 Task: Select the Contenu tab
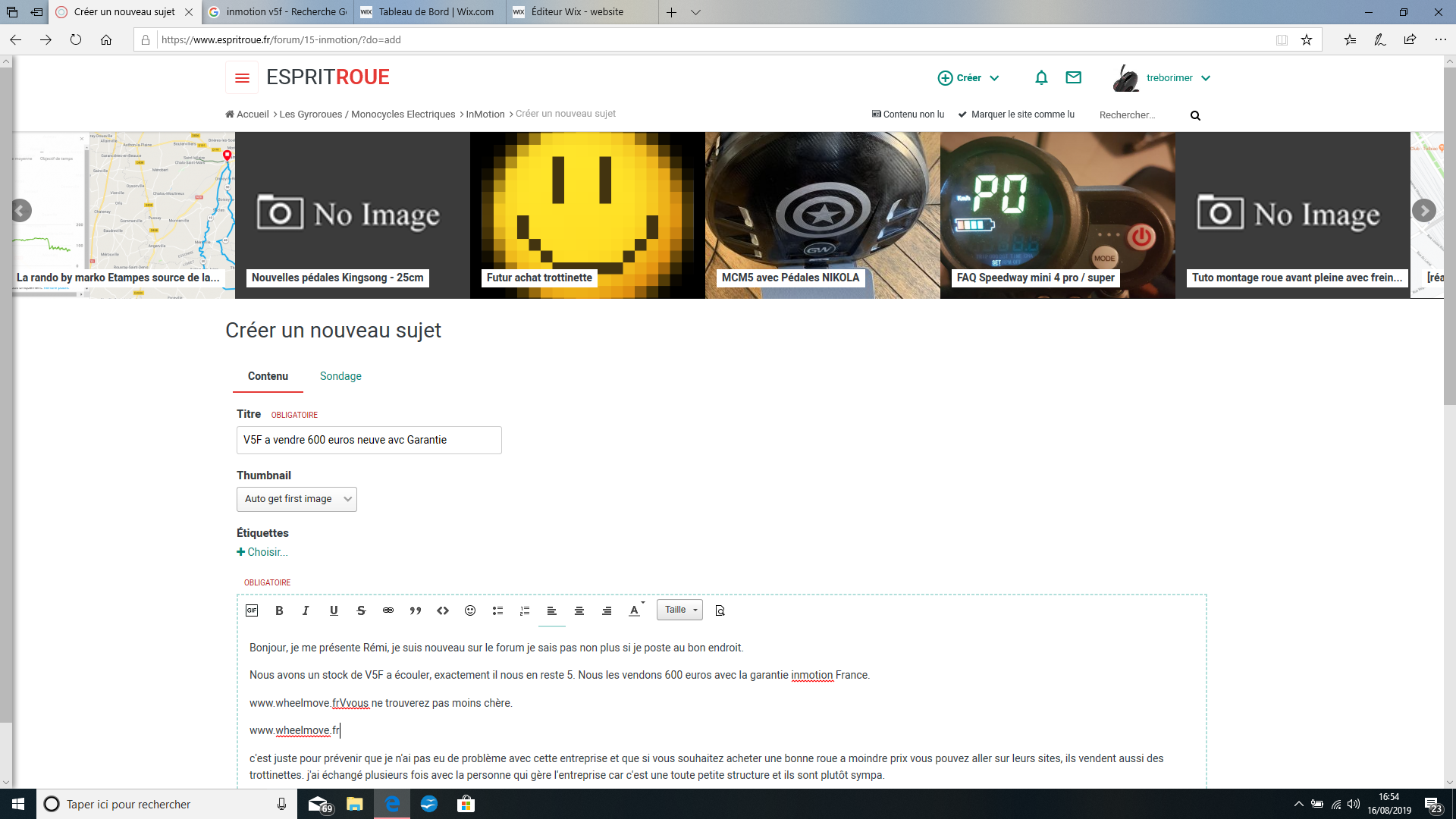[x=268, y=376]
